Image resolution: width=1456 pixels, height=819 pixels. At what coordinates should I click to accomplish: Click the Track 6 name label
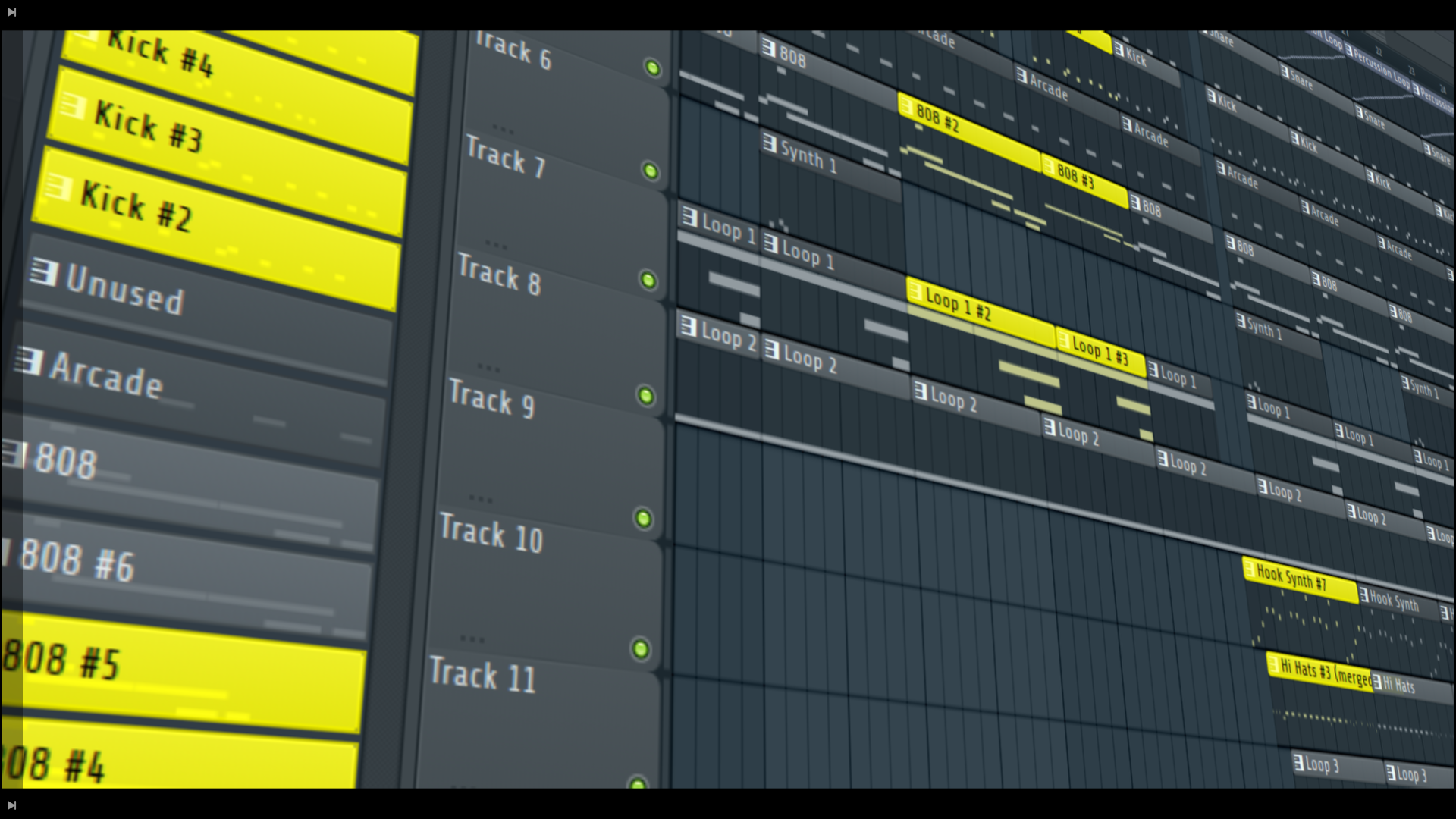pyautogui.click(x=513, y=50)
